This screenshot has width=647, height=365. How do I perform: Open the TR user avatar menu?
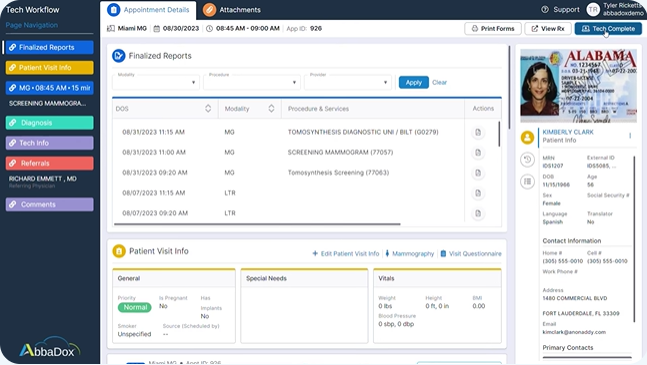coord(593,9)
